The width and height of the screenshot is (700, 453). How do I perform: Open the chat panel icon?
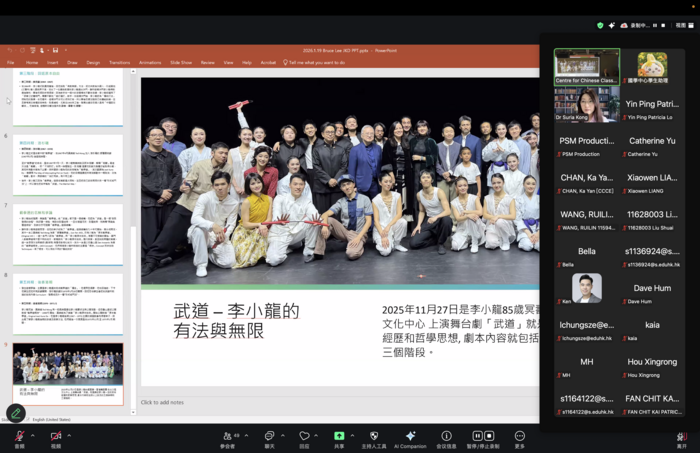coord(269,436)
